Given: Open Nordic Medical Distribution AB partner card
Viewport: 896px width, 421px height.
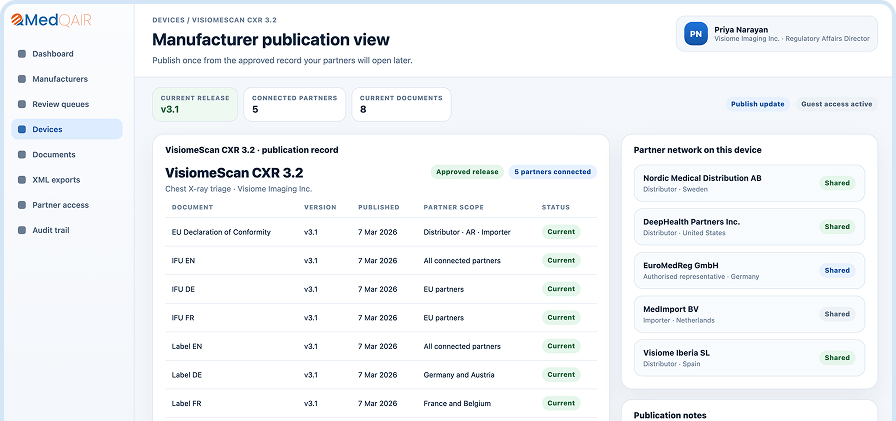Looking at the screenshot, I should click(x=749, y=183).
